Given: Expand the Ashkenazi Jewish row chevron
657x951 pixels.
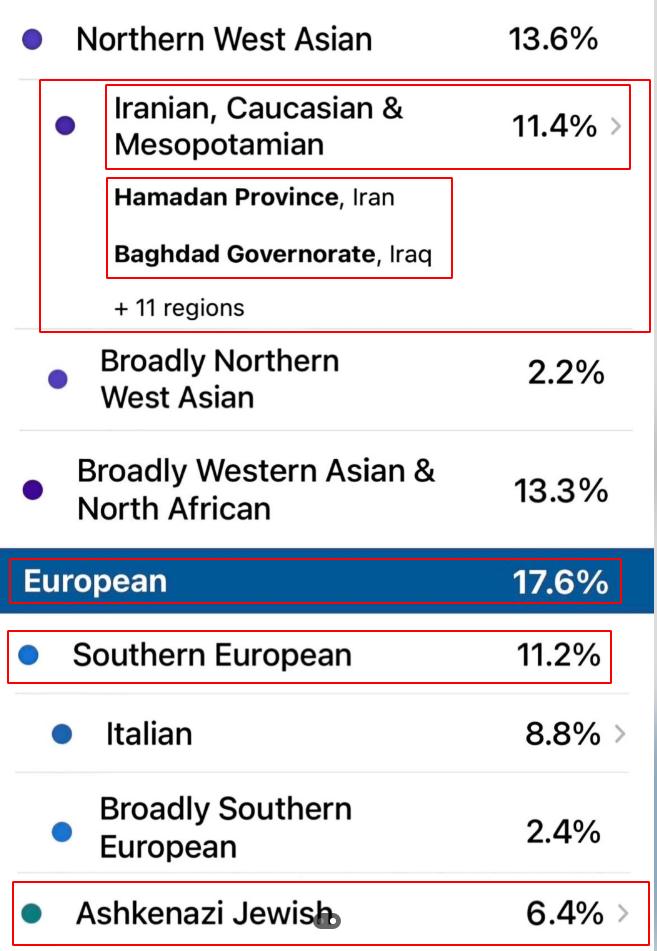Looking at the screenshot, I should (x=624, y=913).
